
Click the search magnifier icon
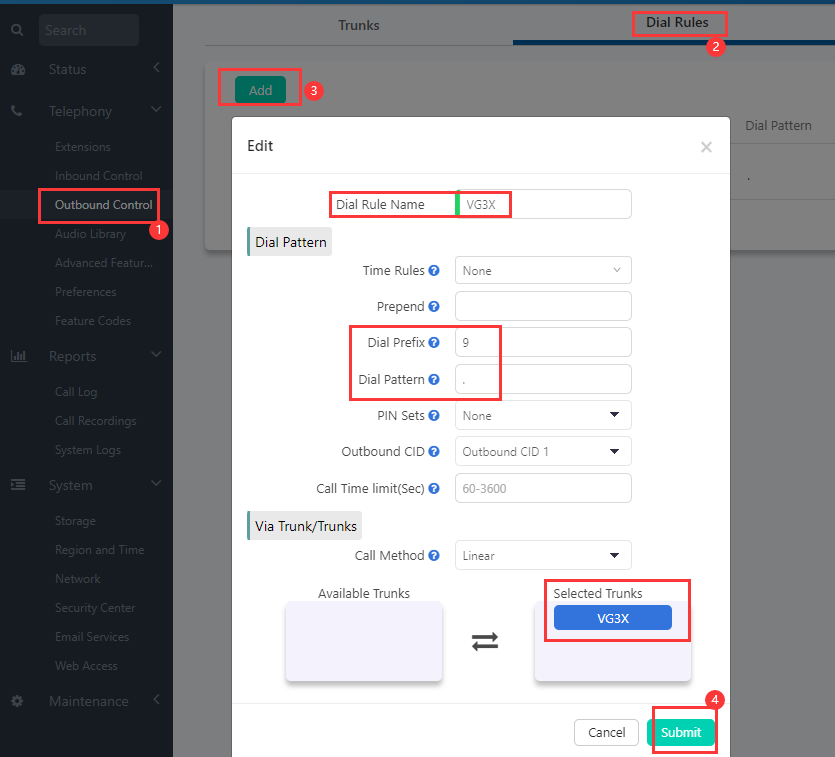[17, 30]
